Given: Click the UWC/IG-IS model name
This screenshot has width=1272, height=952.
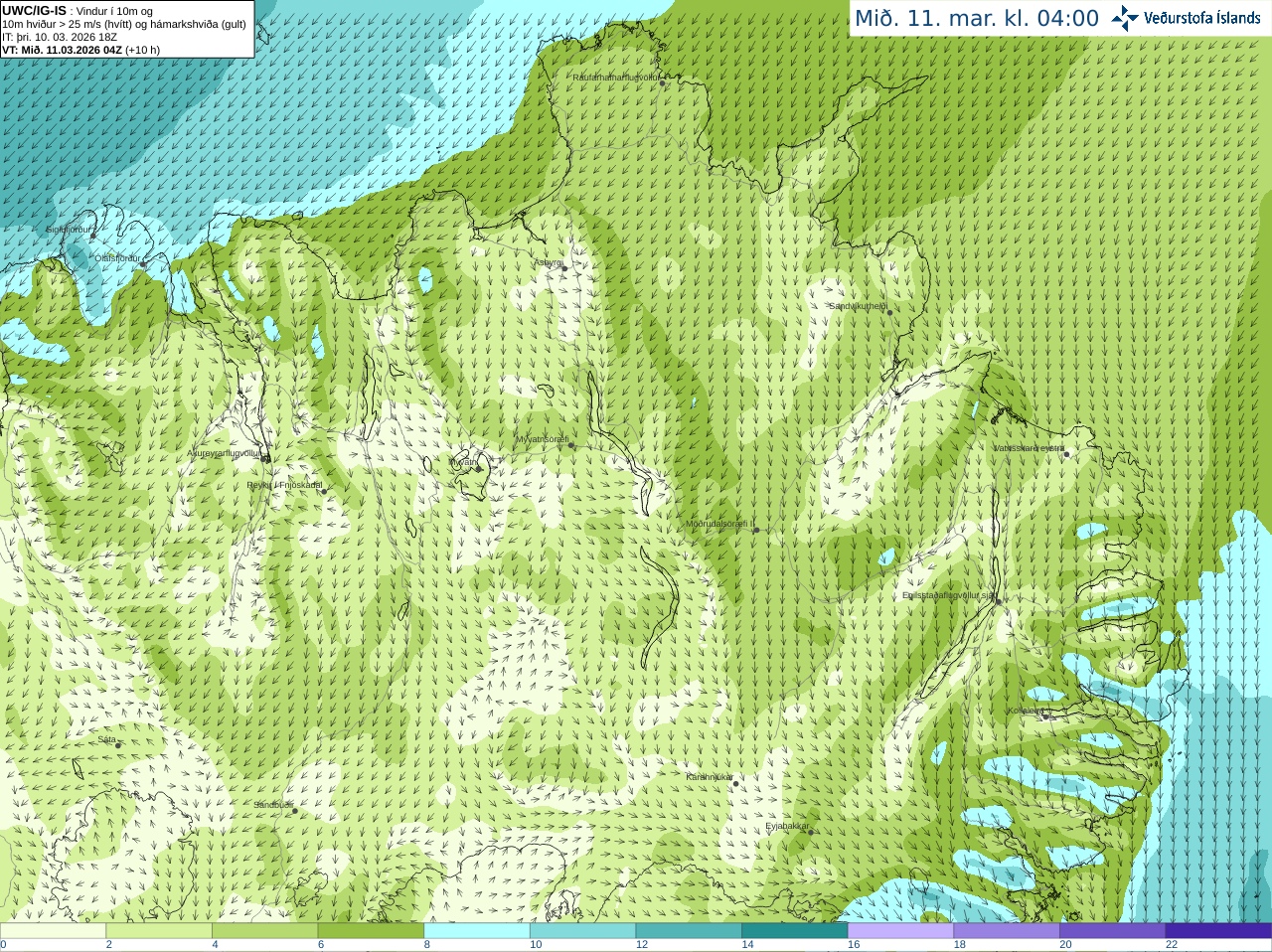Looking at the screenshot, I should pos(34,10).
